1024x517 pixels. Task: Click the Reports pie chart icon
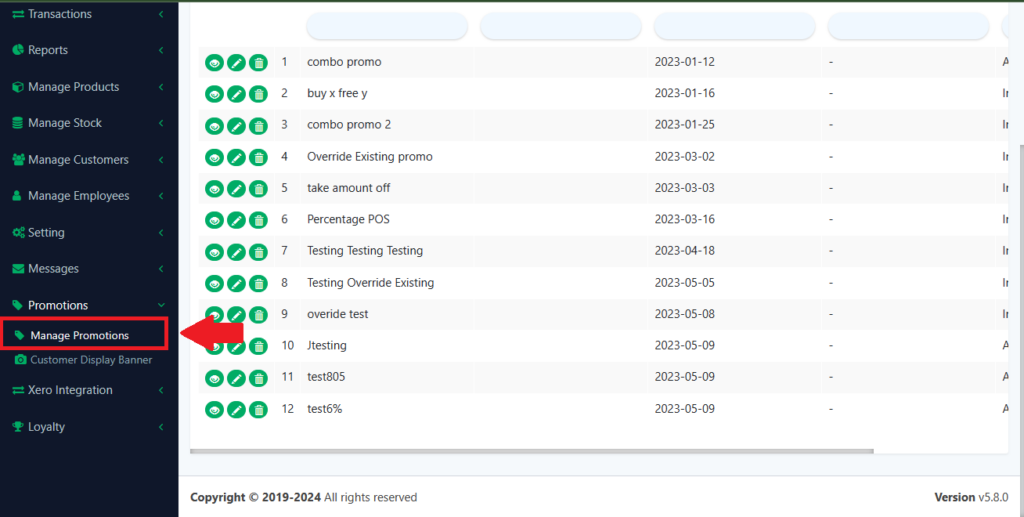18,50
